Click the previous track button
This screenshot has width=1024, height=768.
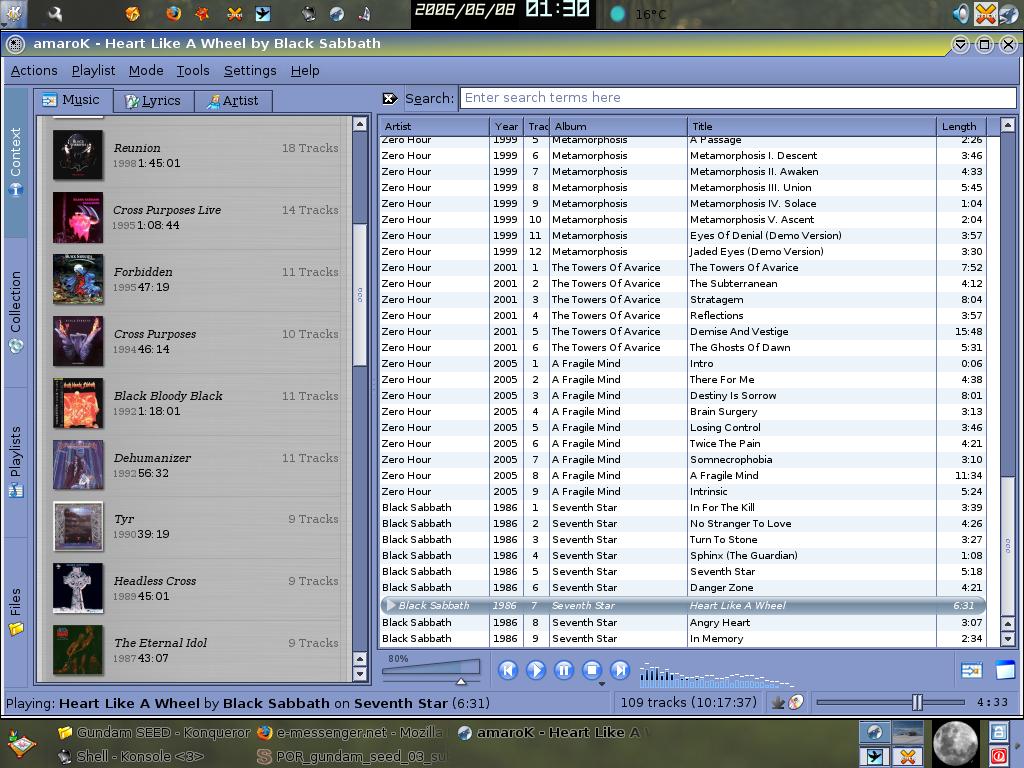pos(507,670)
